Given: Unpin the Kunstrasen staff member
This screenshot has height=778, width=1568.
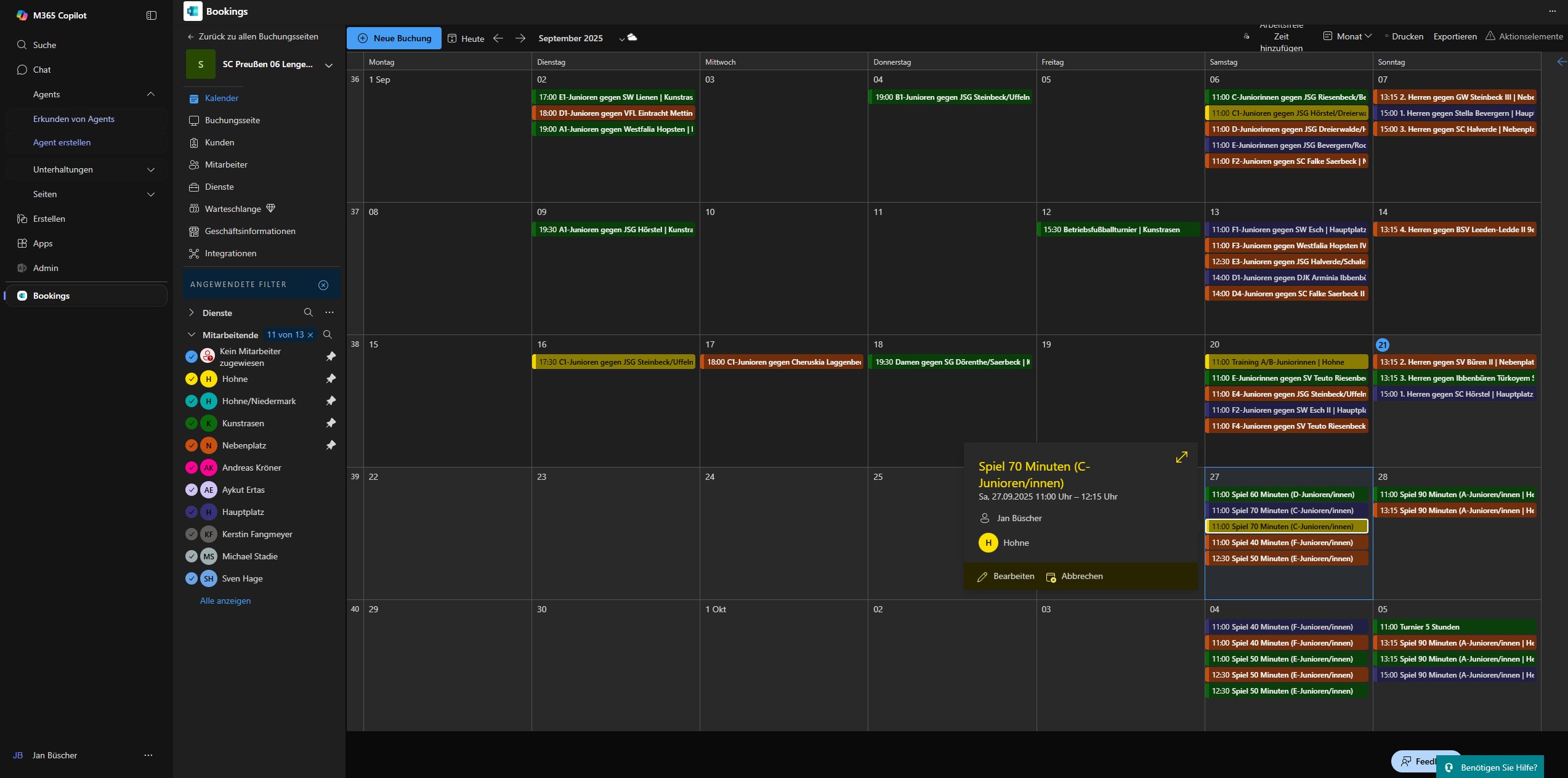Looking at the screenshot, I should (x=331, y=423).
